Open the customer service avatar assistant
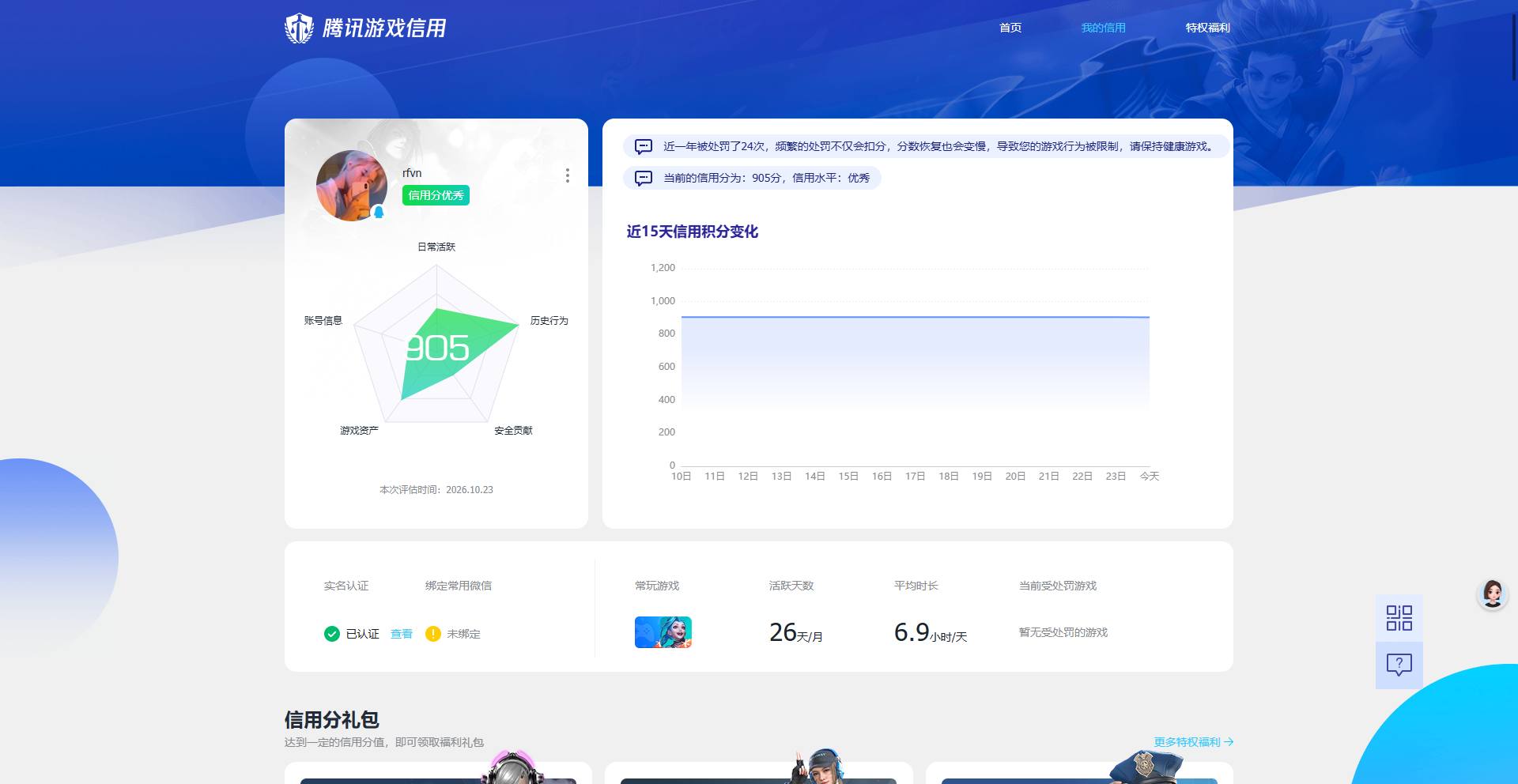Viewport: 1518px width, 784px height. click(1493, 594)
